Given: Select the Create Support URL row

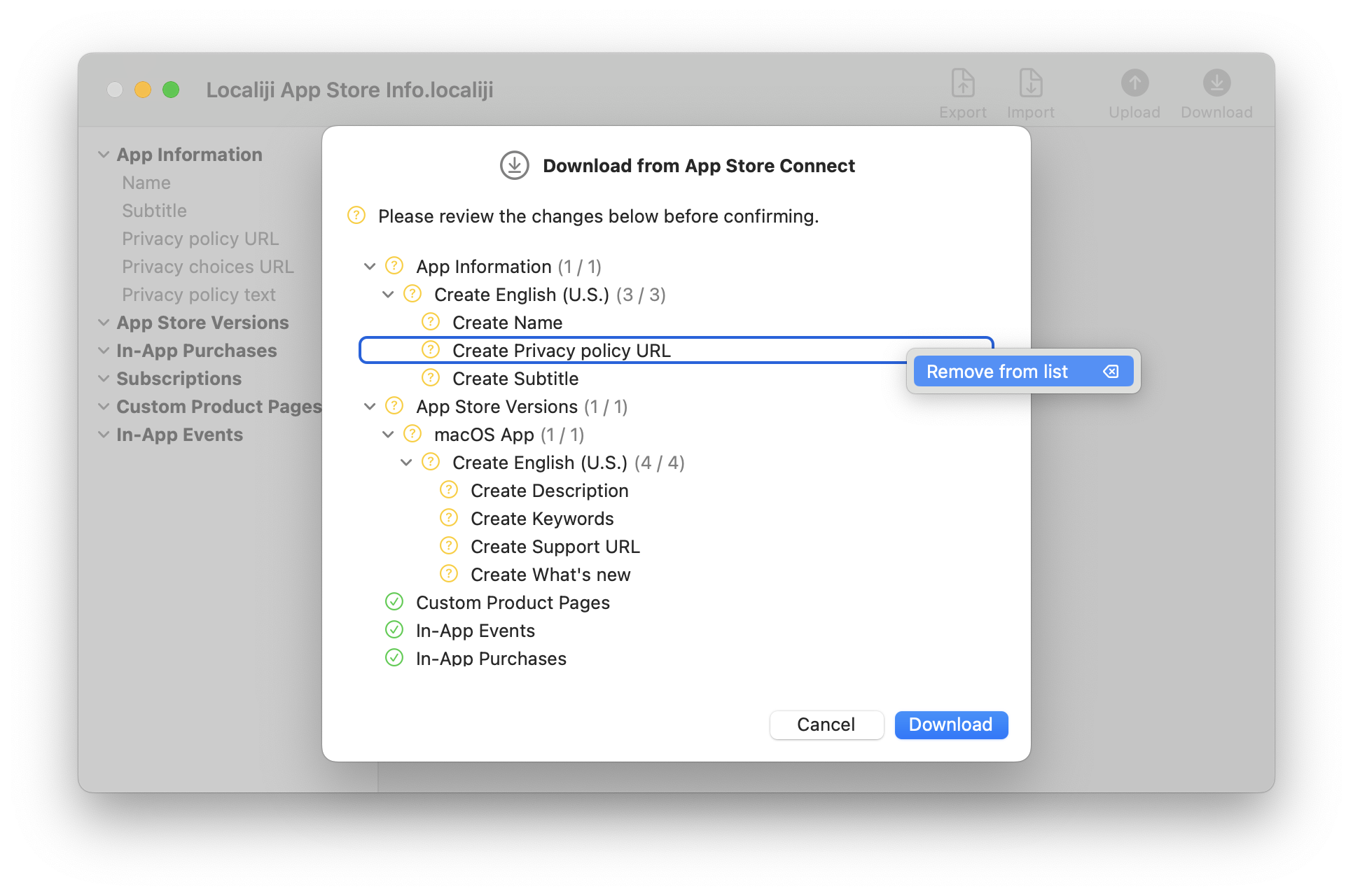Looking at the screenshot, I should [676, 546].
